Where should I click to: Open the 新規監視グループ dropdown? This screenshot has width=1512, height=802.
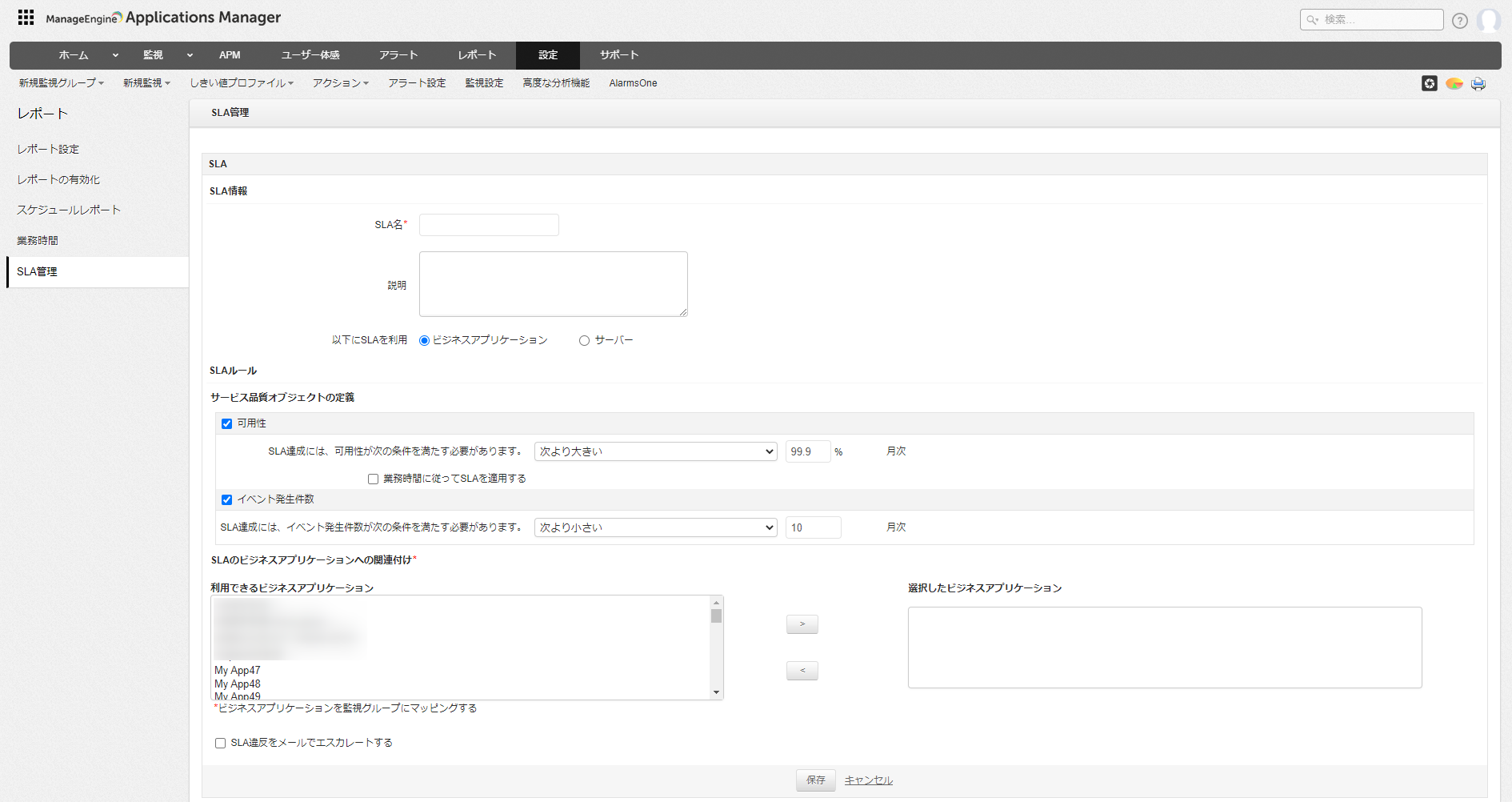point(62,83)
